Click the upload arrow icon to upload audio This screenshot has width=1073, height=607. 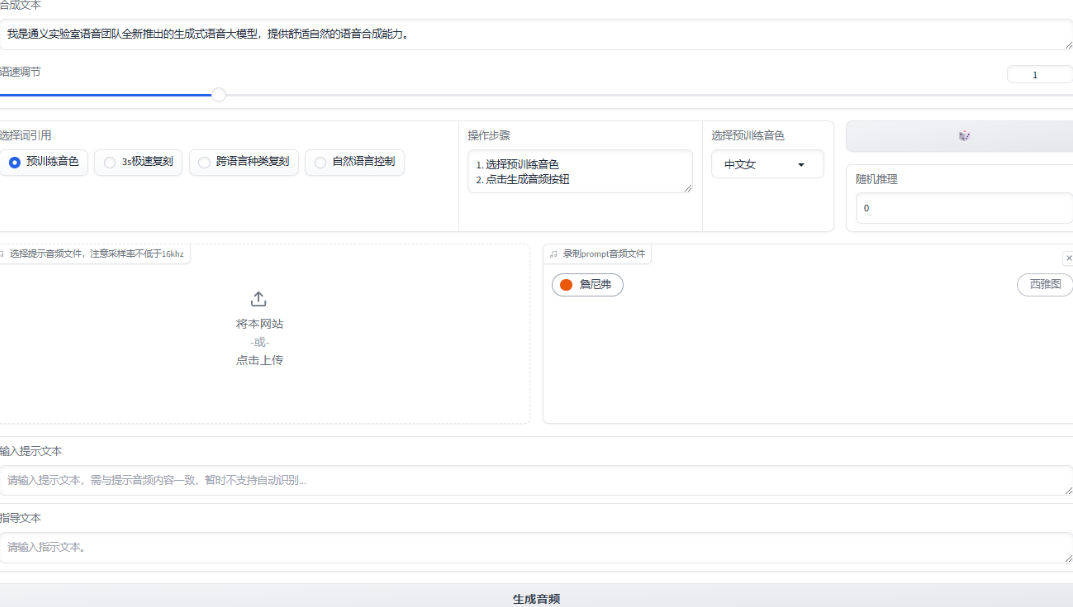pos(258,297)
